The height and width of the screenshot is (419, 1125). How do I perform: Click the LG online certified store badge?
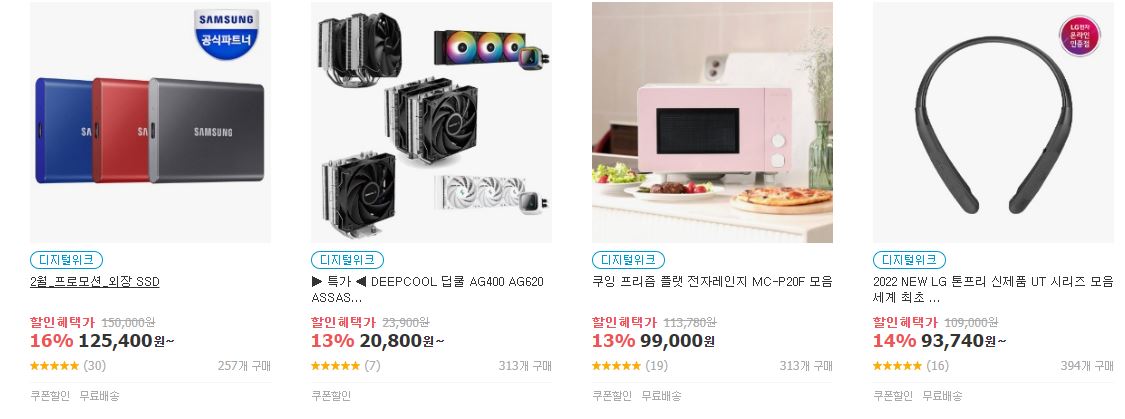[x=1079, y=35]
